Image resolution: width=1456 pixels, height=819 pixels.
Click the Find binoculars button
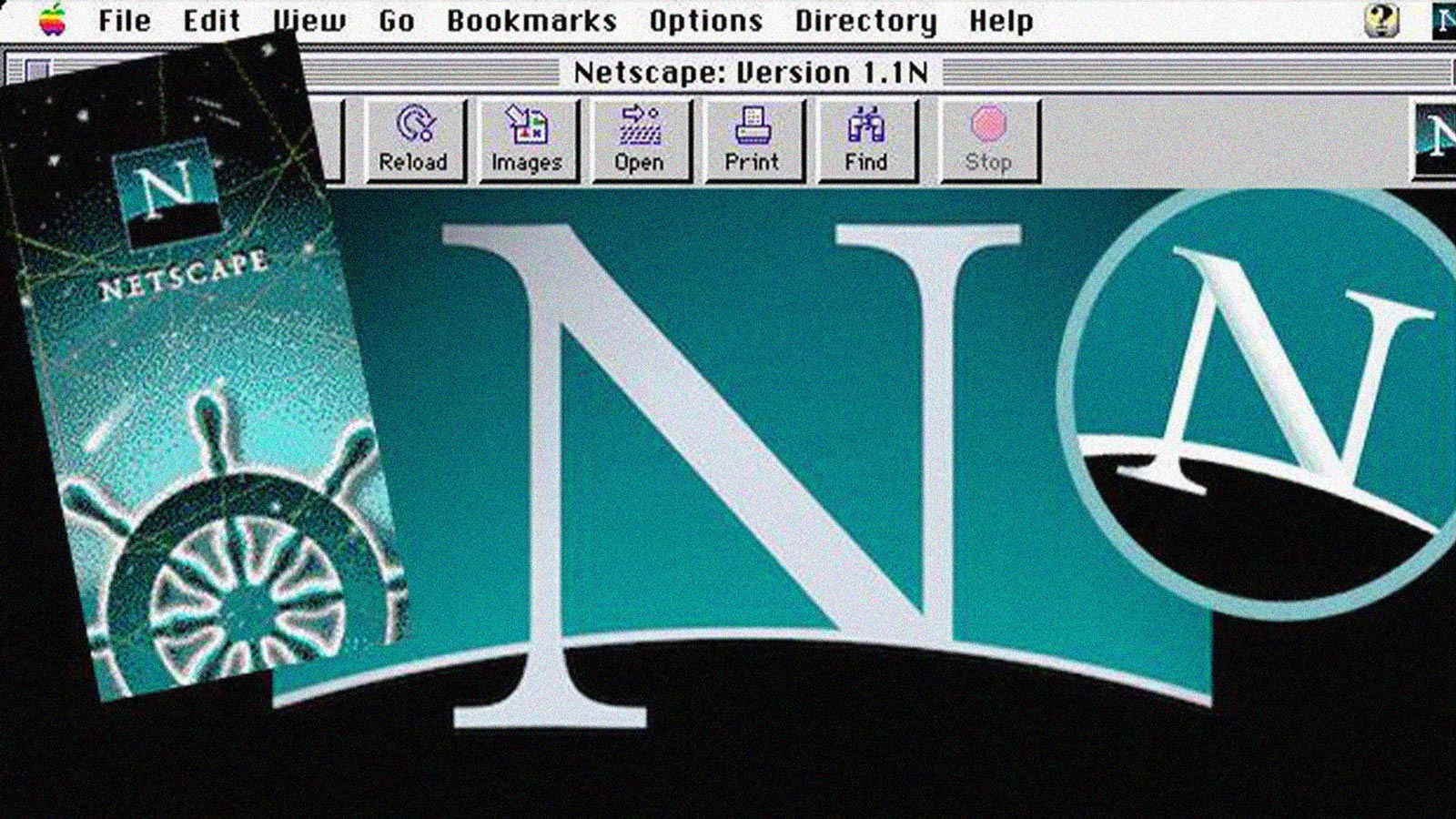click(x=866, y=140)
